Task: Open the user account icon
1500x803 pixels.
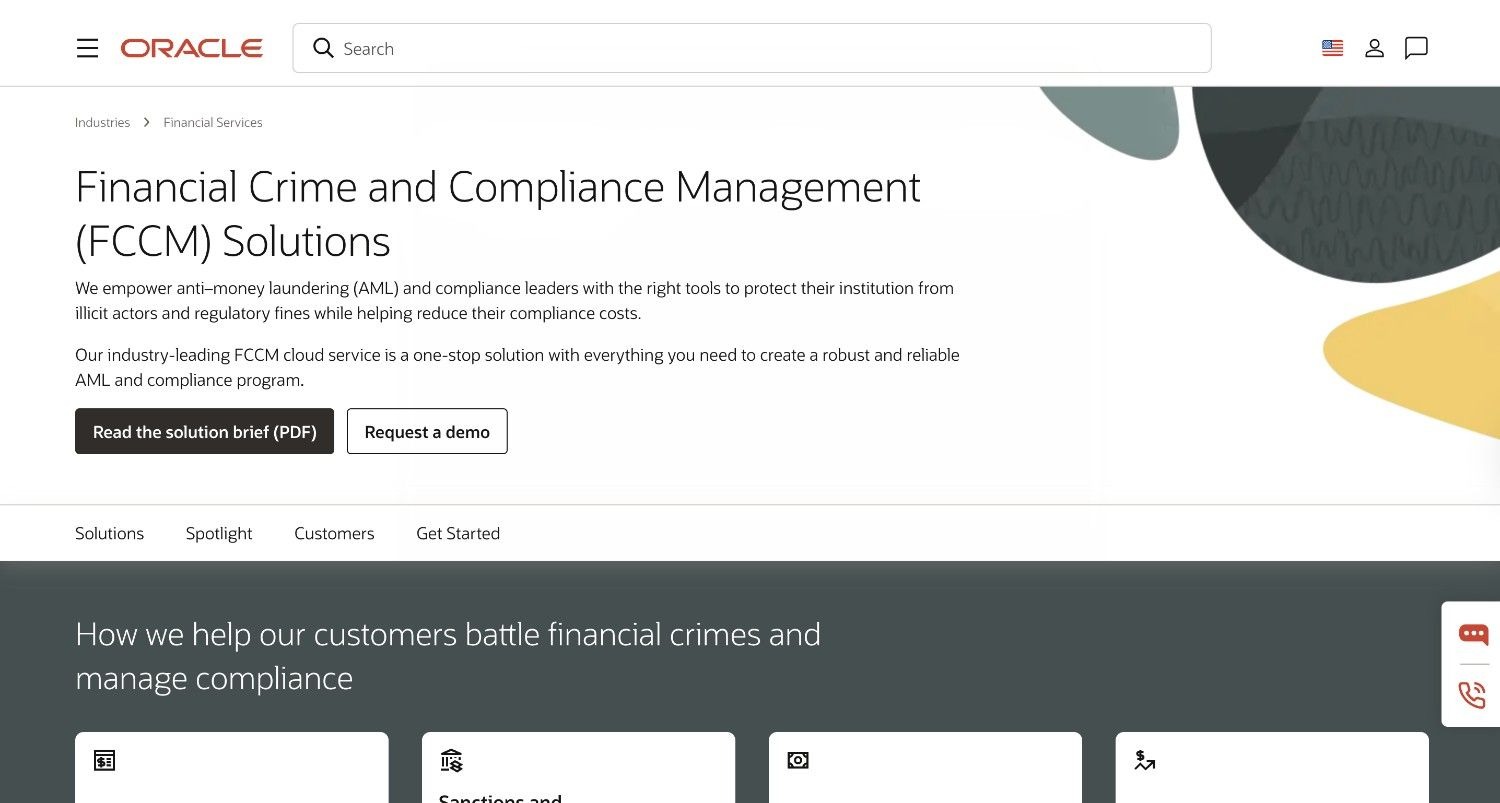Action: (1374, 48)
